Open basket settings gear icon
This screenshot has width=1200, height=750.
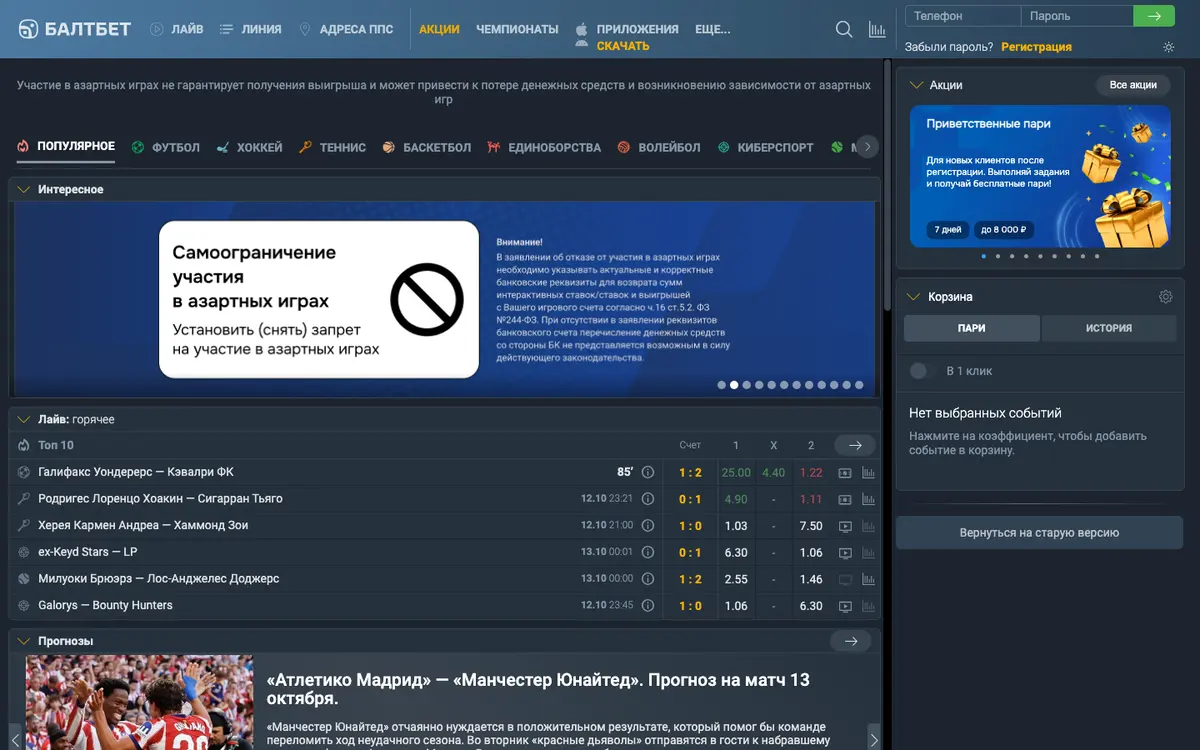[1165, 297]
